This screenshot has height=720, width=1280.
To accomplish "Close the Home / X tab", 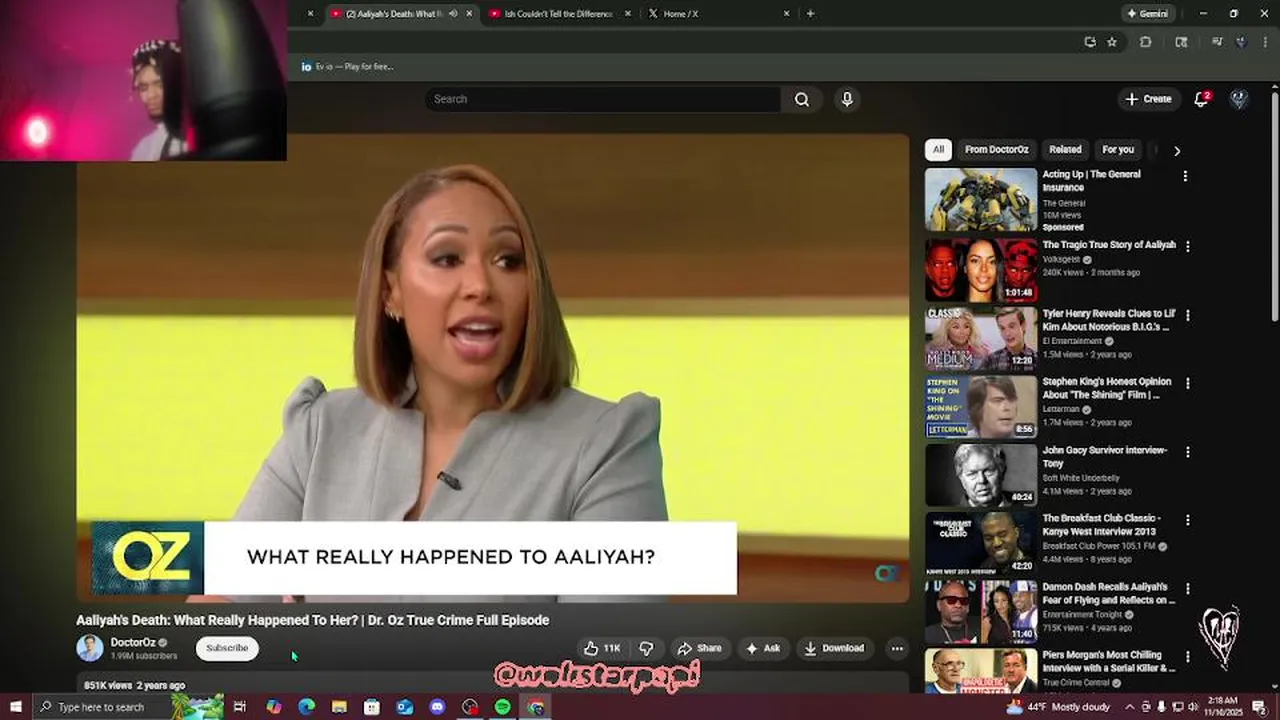I will click(x=786, y=14).
